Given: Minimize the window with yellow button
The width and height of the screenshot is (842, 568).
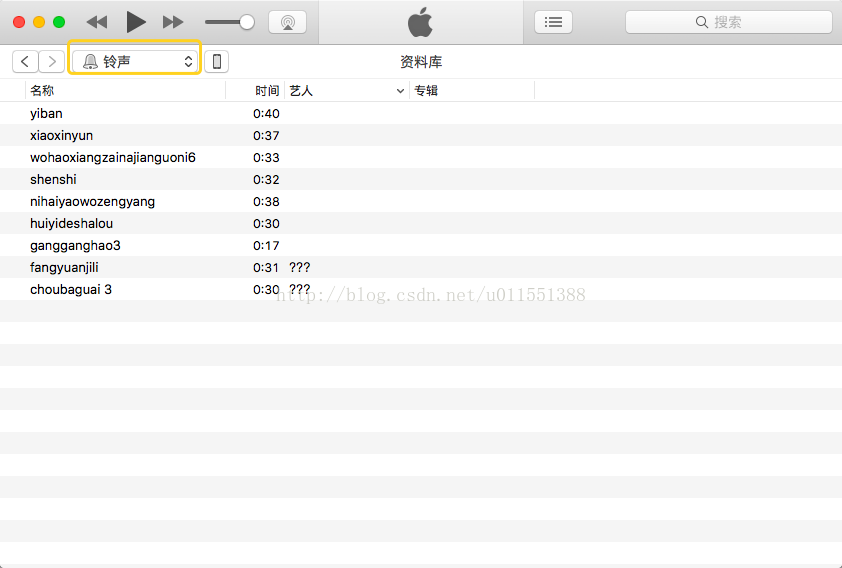Looking at the screenshot, I should click(x=39, y=22).
